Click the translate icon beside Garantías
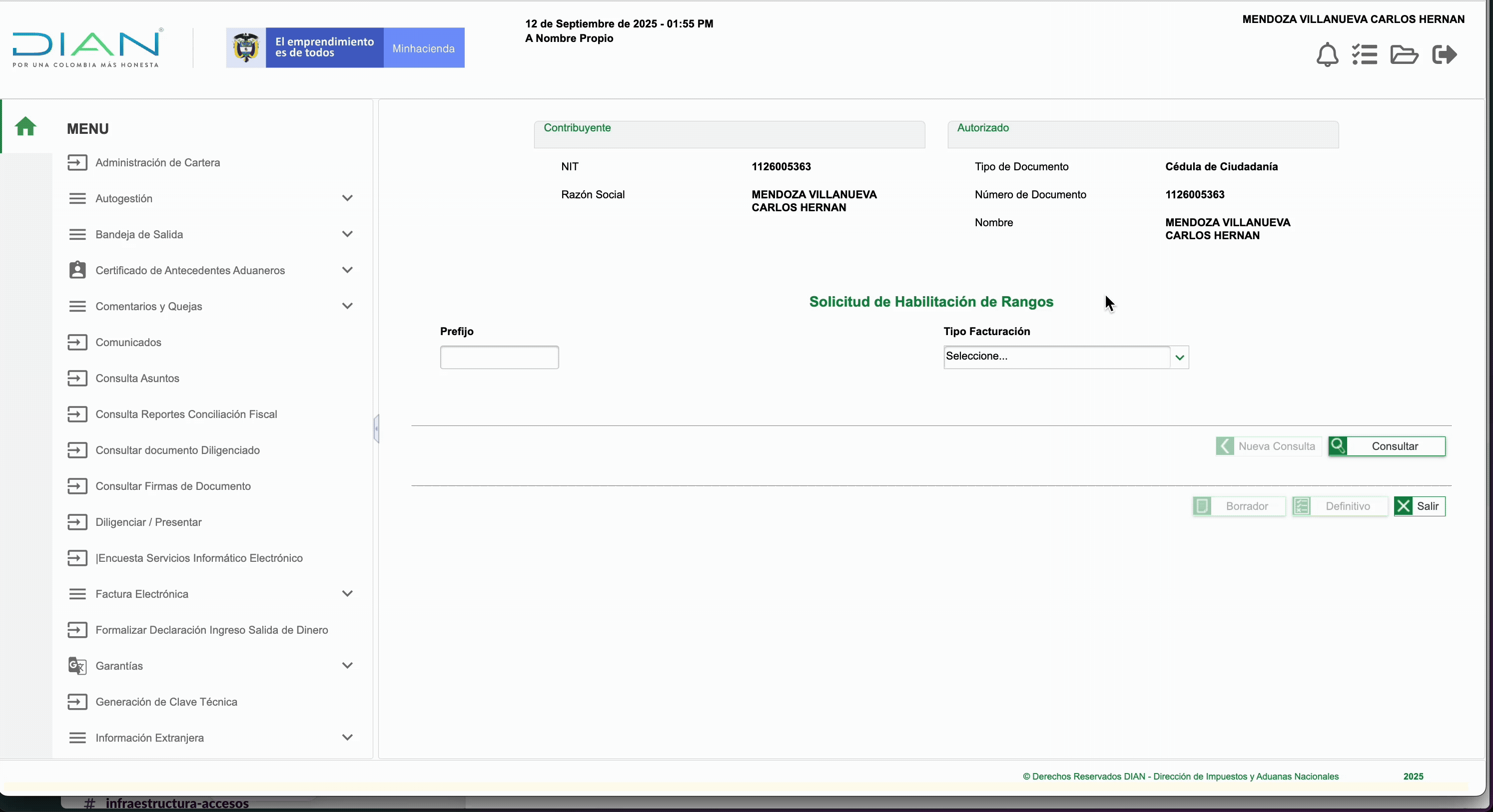 (77, 666)
